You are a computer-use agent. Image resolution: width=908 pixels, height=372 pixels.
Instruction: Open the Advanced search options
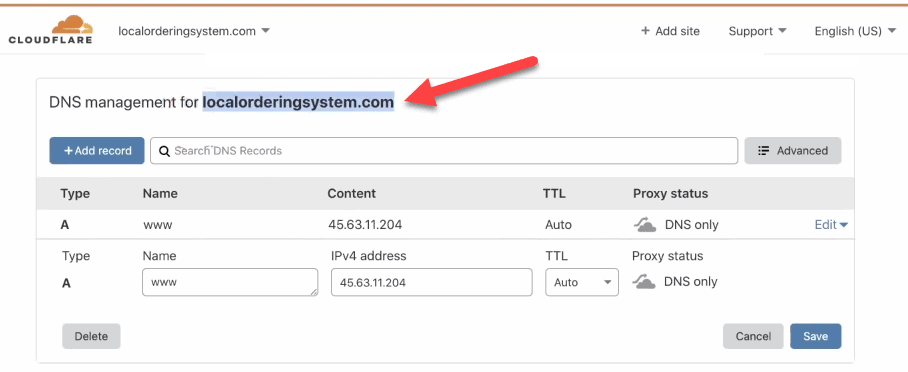[793, 151]
